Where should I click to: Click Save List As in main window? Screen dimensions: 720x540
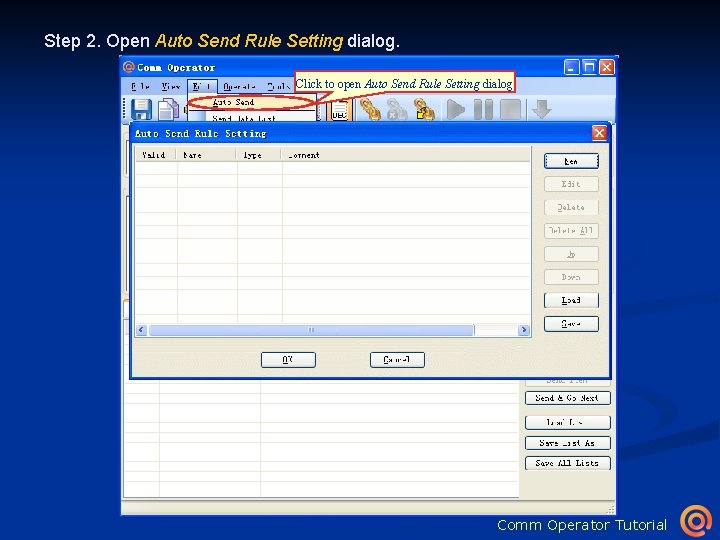click(568, 443)
